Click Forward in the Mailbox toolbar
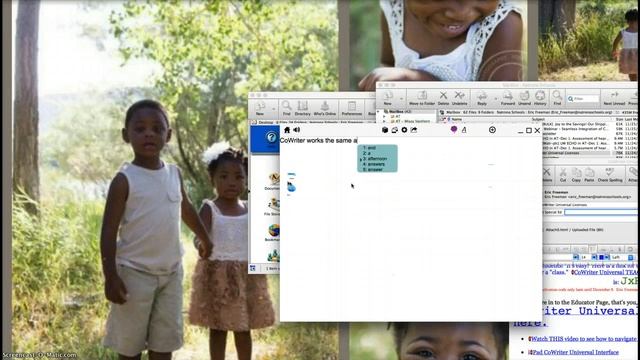Viewport: 640px width, 360px height. pos(508,98)
